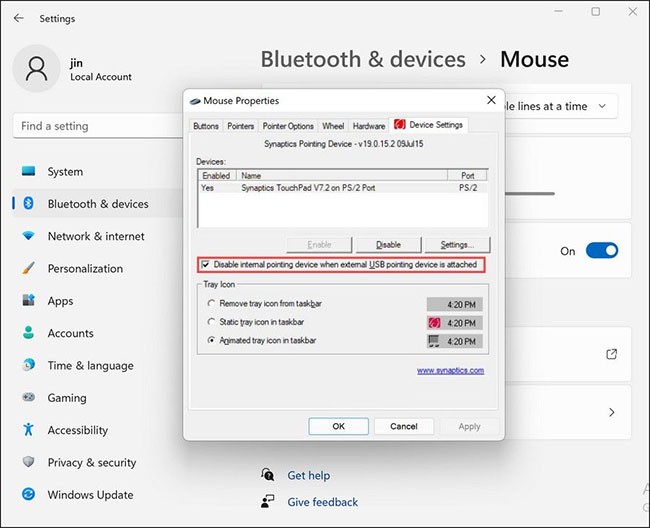Open Network & internet from the sidebar

coord(95,236)
